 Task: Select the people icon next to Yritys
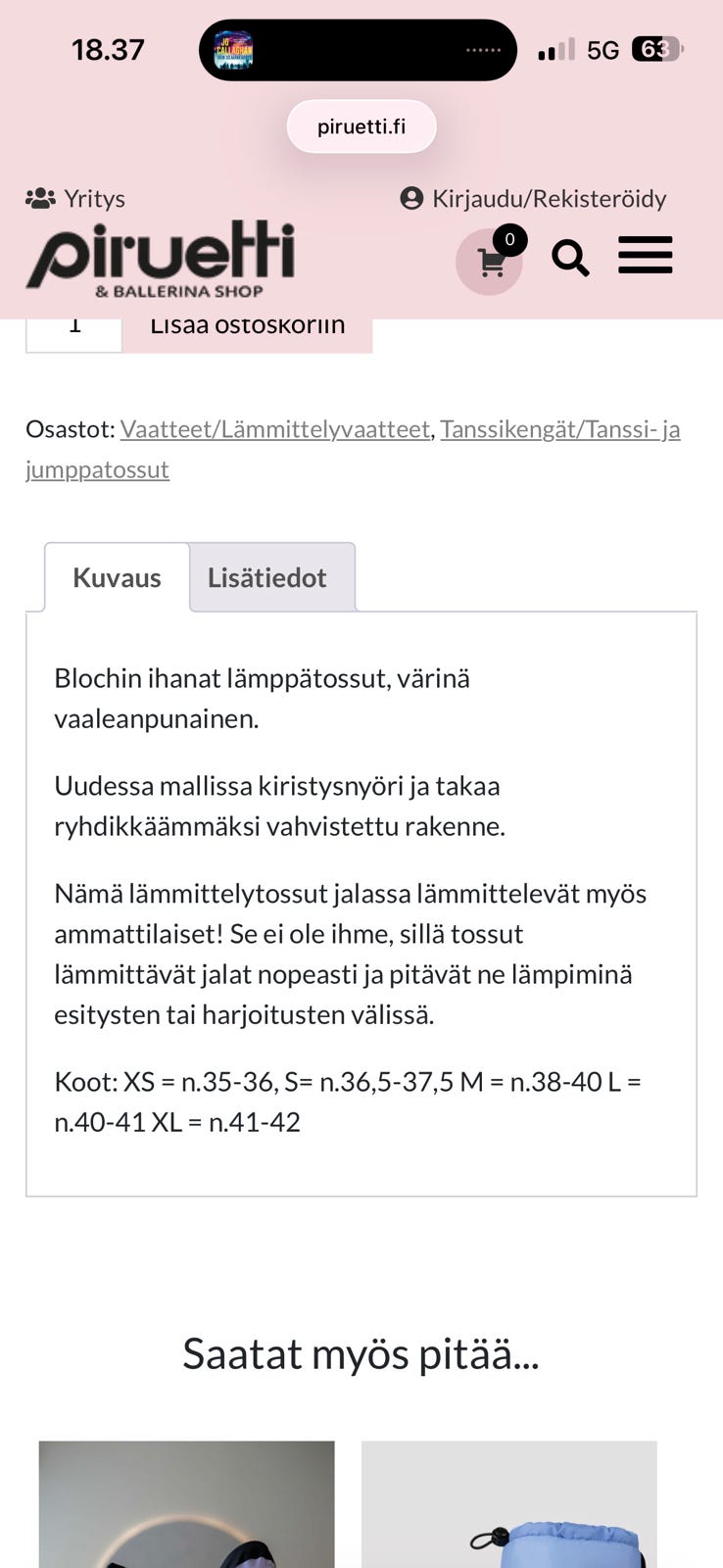click(39, 199)
